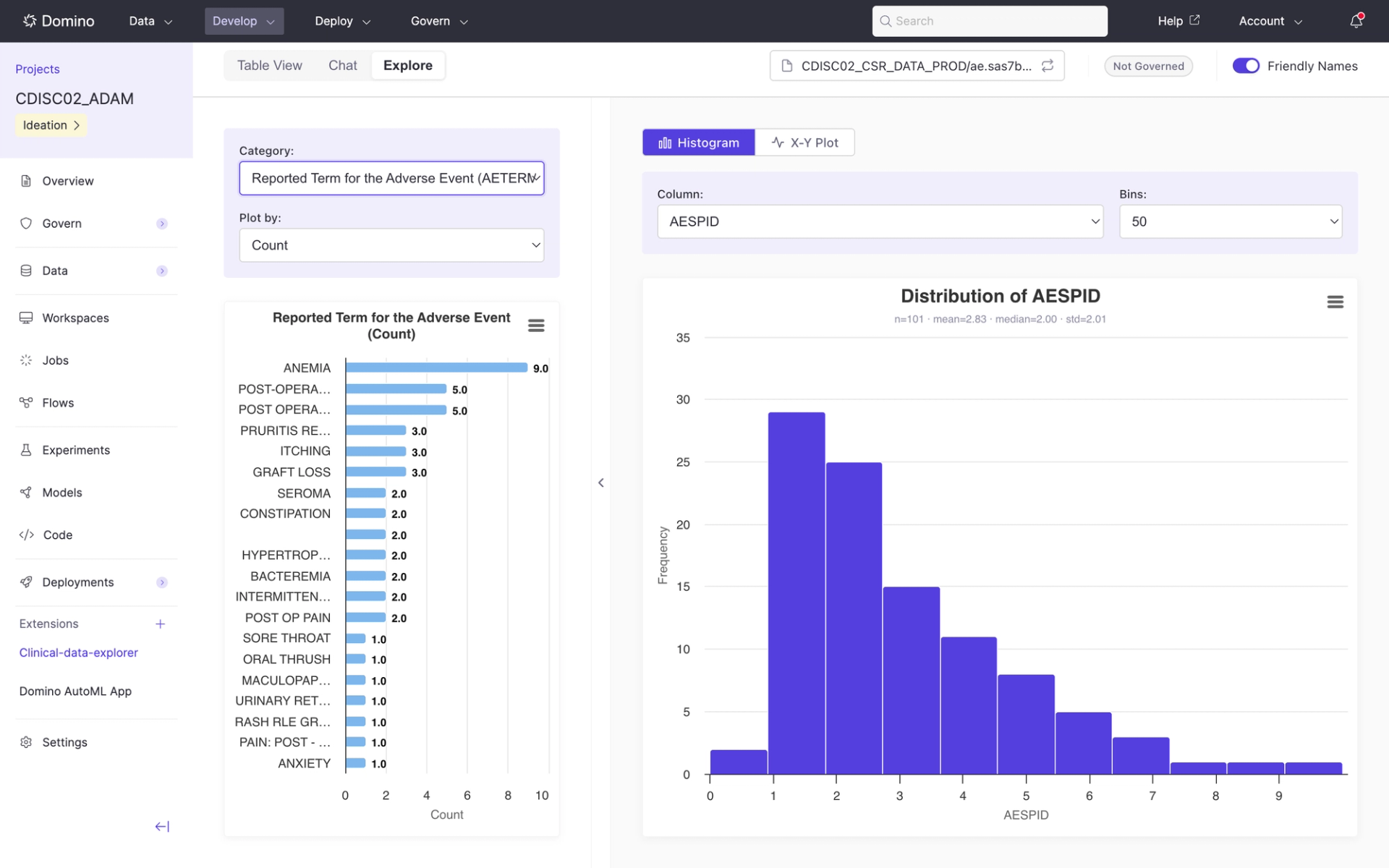Open the Clinical-data-explorer extension link

click(x=78, y=652)
